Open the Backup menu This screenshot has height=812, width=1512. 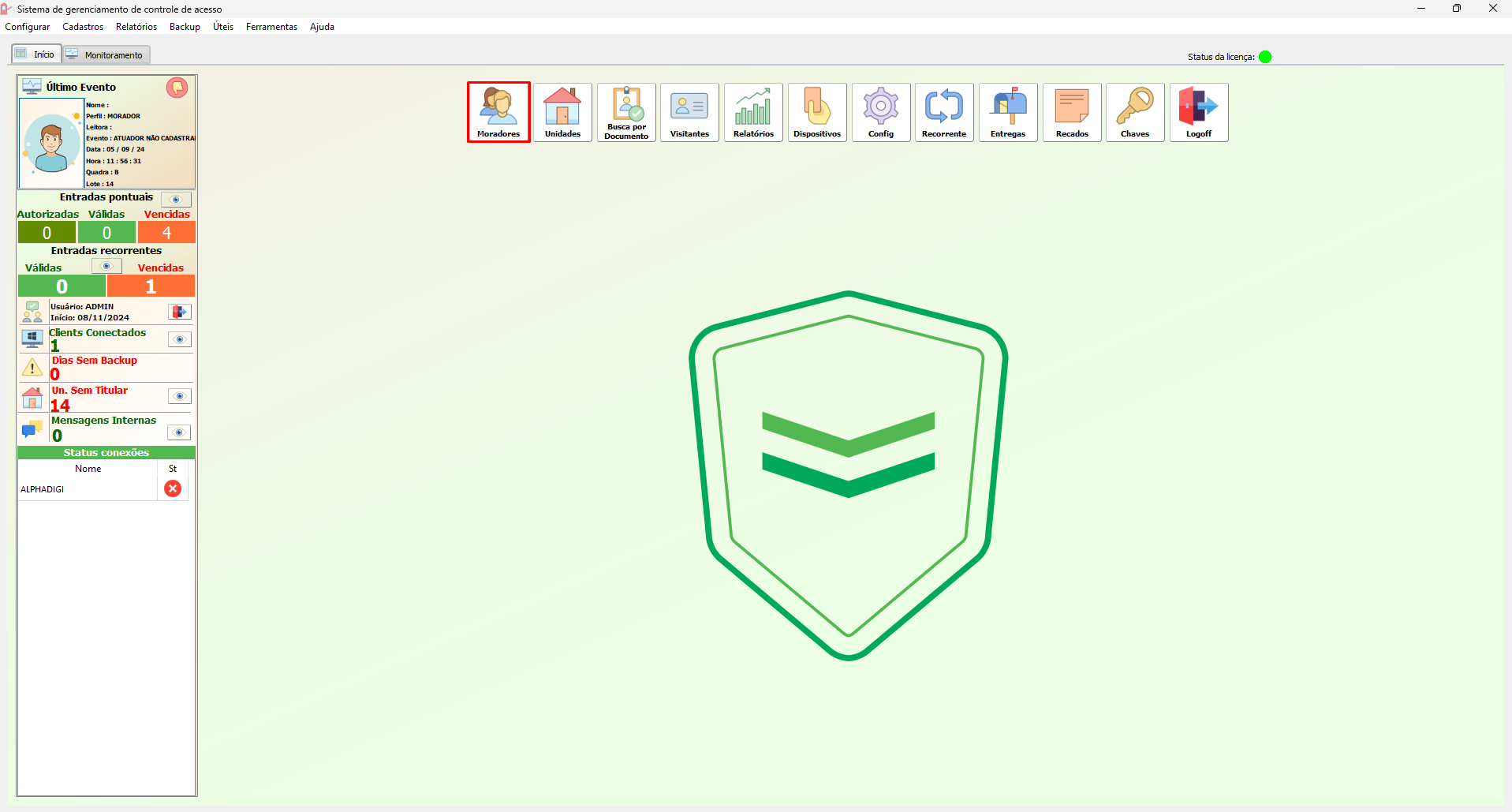185,27
